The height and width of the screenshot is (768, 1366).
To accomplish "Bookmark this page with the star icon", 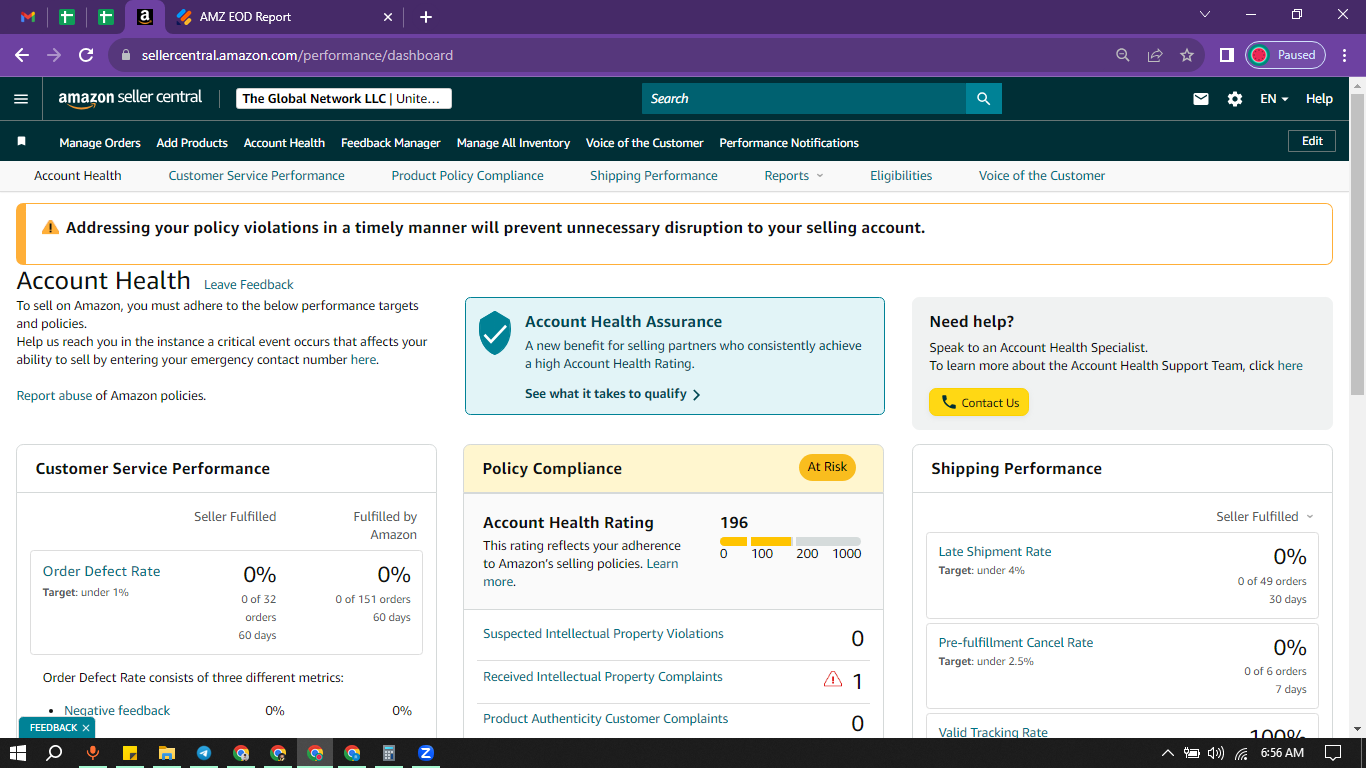I will [1187, 55].
